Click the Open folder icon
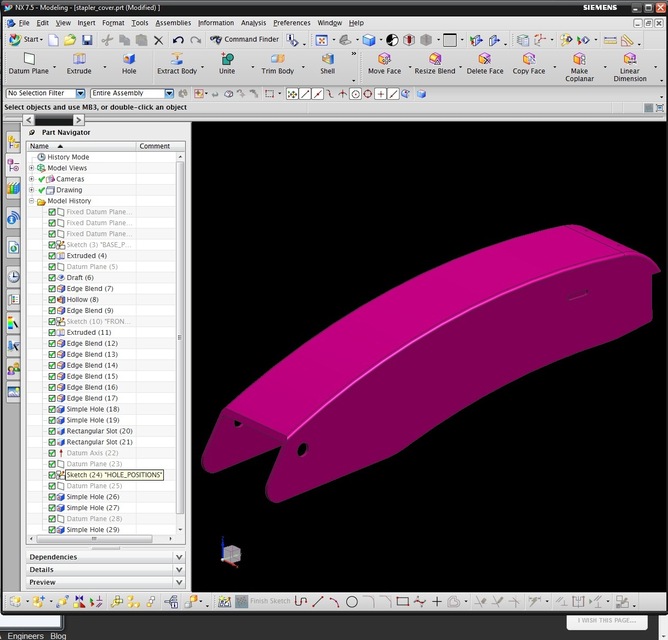Viewport: 668px width, 640px height. click(x=70, y=40)
